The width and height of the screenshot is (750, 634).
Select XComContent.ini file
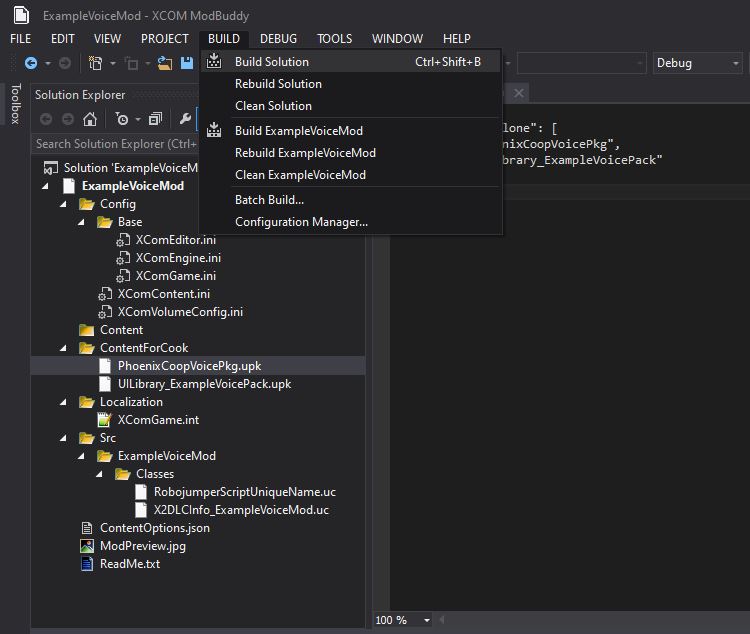(x=164, y=294)
